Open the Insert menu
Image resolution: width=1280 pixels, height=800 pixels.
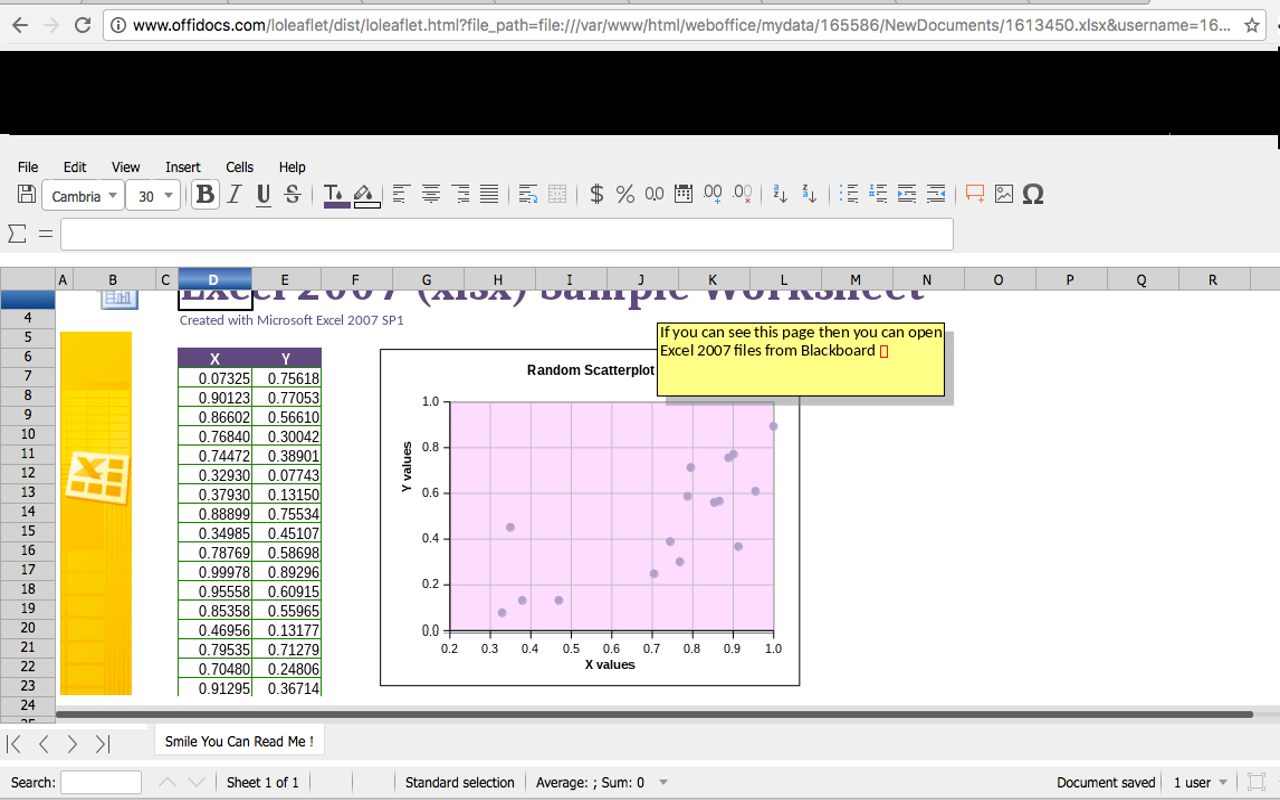[182, 167]
